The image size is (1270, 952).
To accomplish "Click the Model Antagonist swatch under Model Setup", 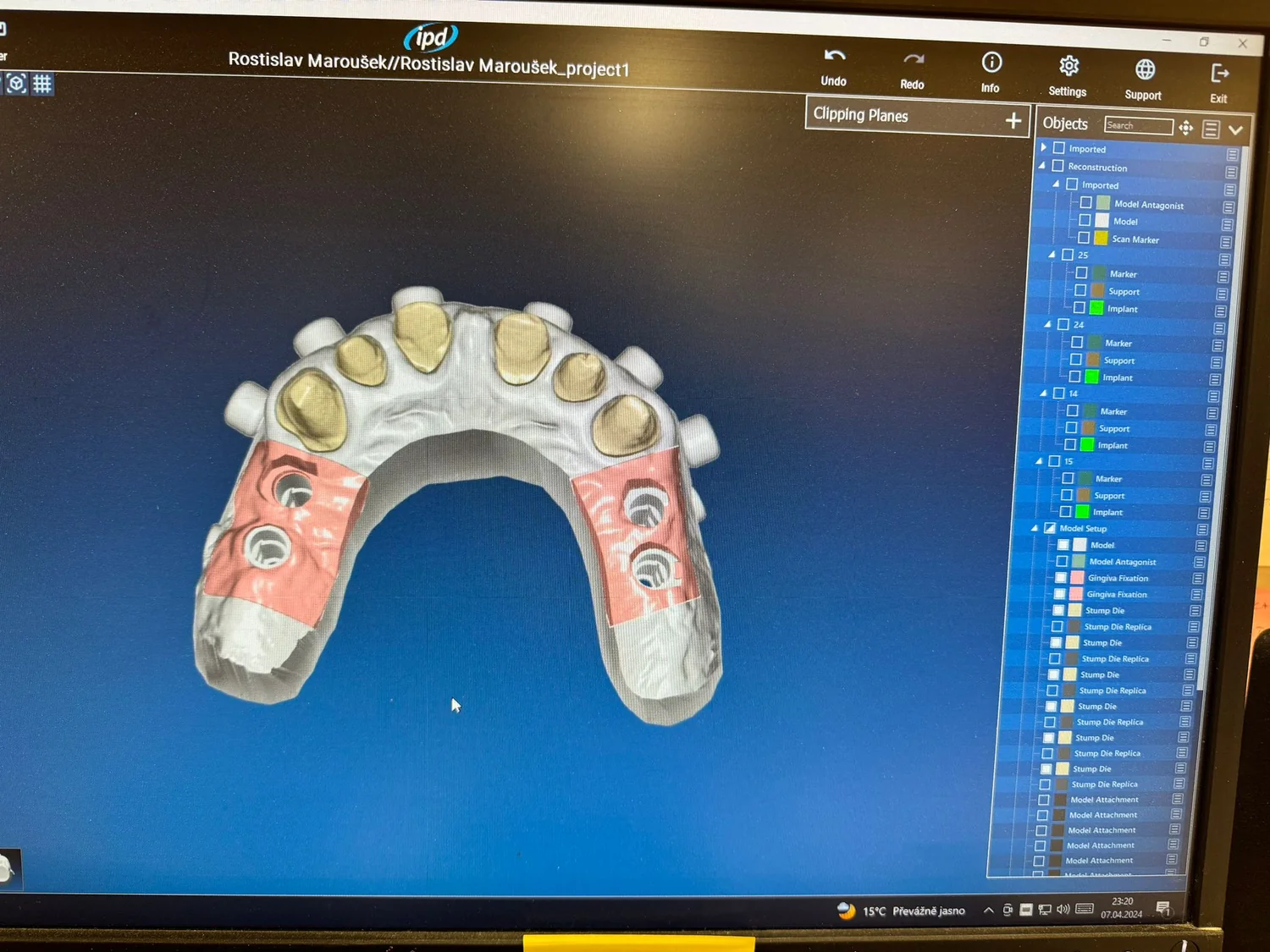I will tap(1079, 560).
